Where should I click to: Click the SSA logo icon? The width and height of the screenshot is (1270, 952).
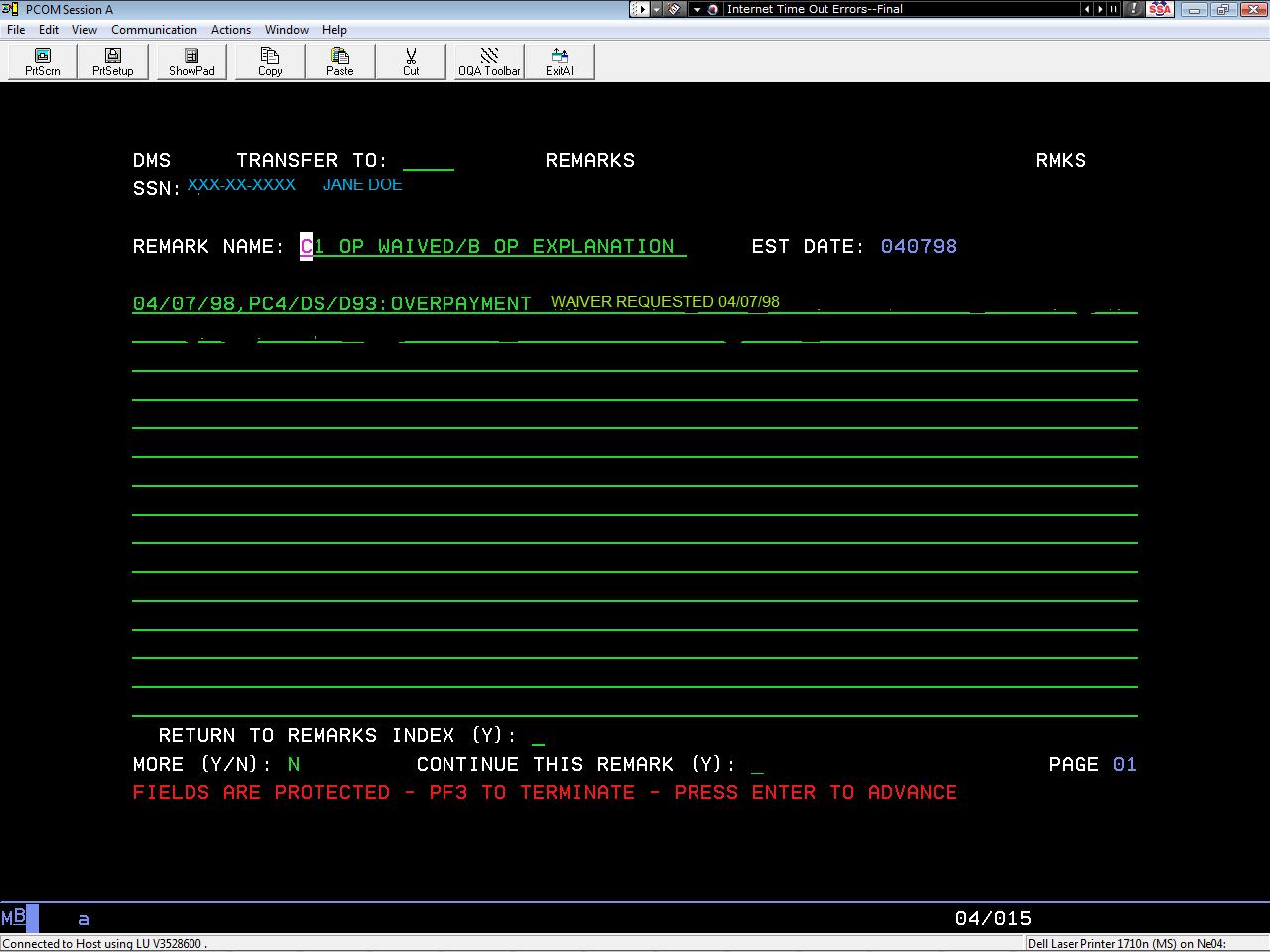(1159, 9)
